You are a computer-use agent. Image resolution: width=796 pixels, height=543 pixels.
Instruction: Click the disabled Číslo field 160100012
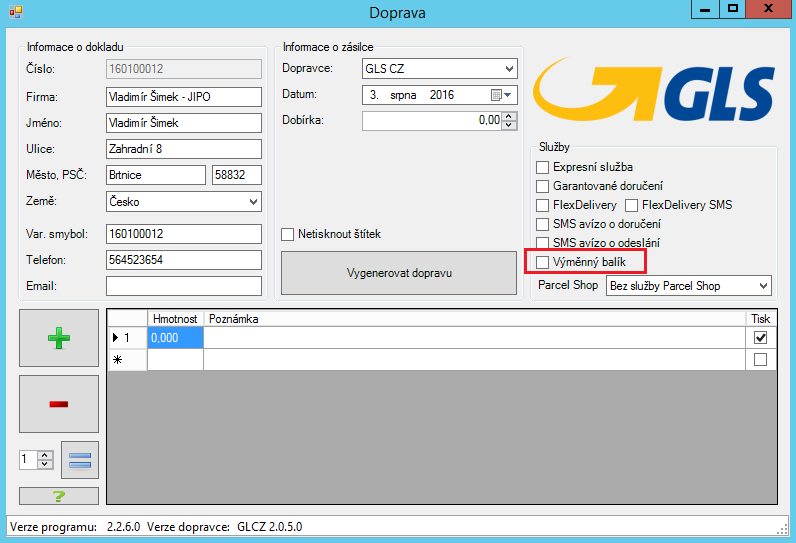point(184,69)
